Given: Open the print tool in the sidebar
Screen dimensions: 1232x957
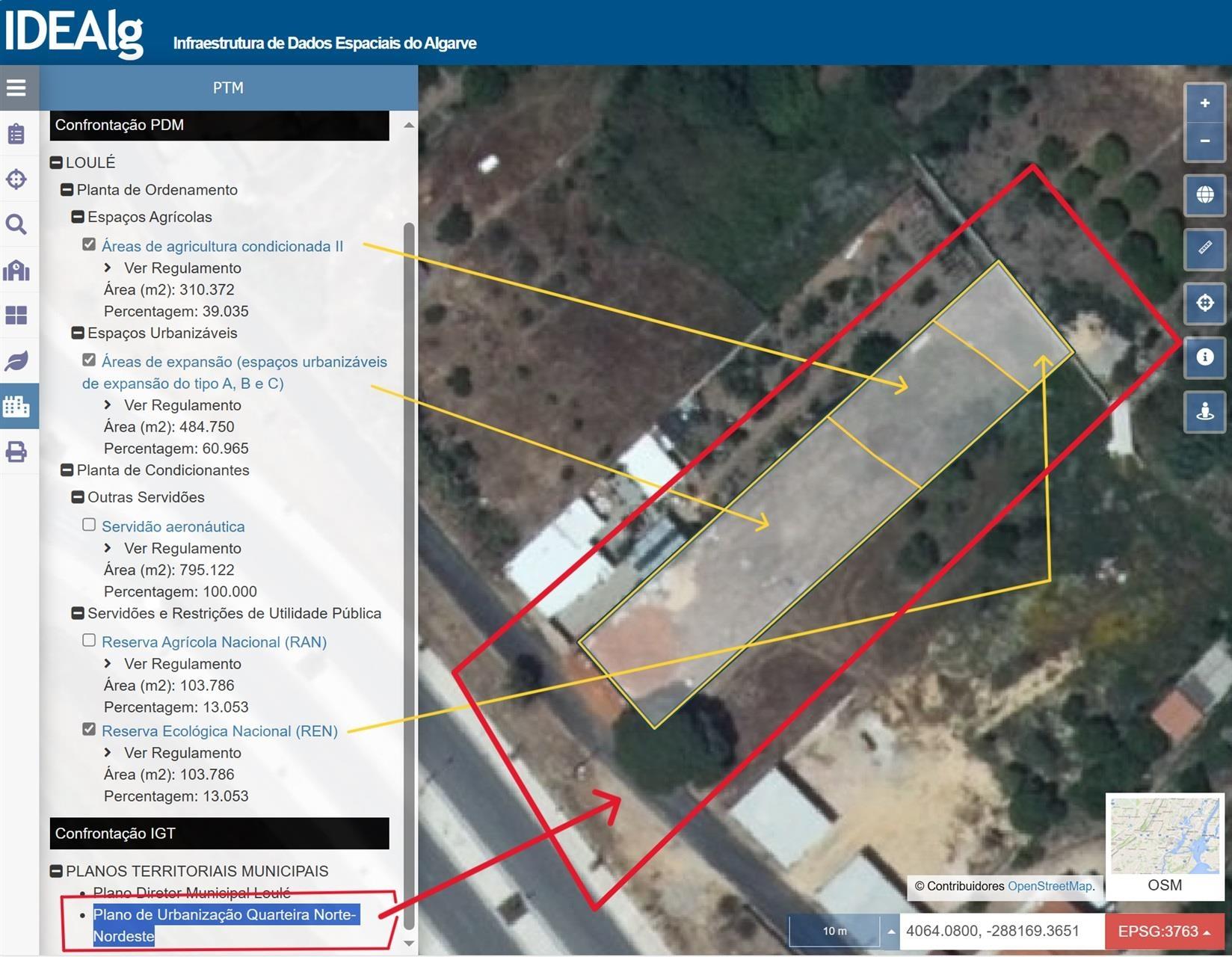Looking at the screenshot, I should 16,452.
